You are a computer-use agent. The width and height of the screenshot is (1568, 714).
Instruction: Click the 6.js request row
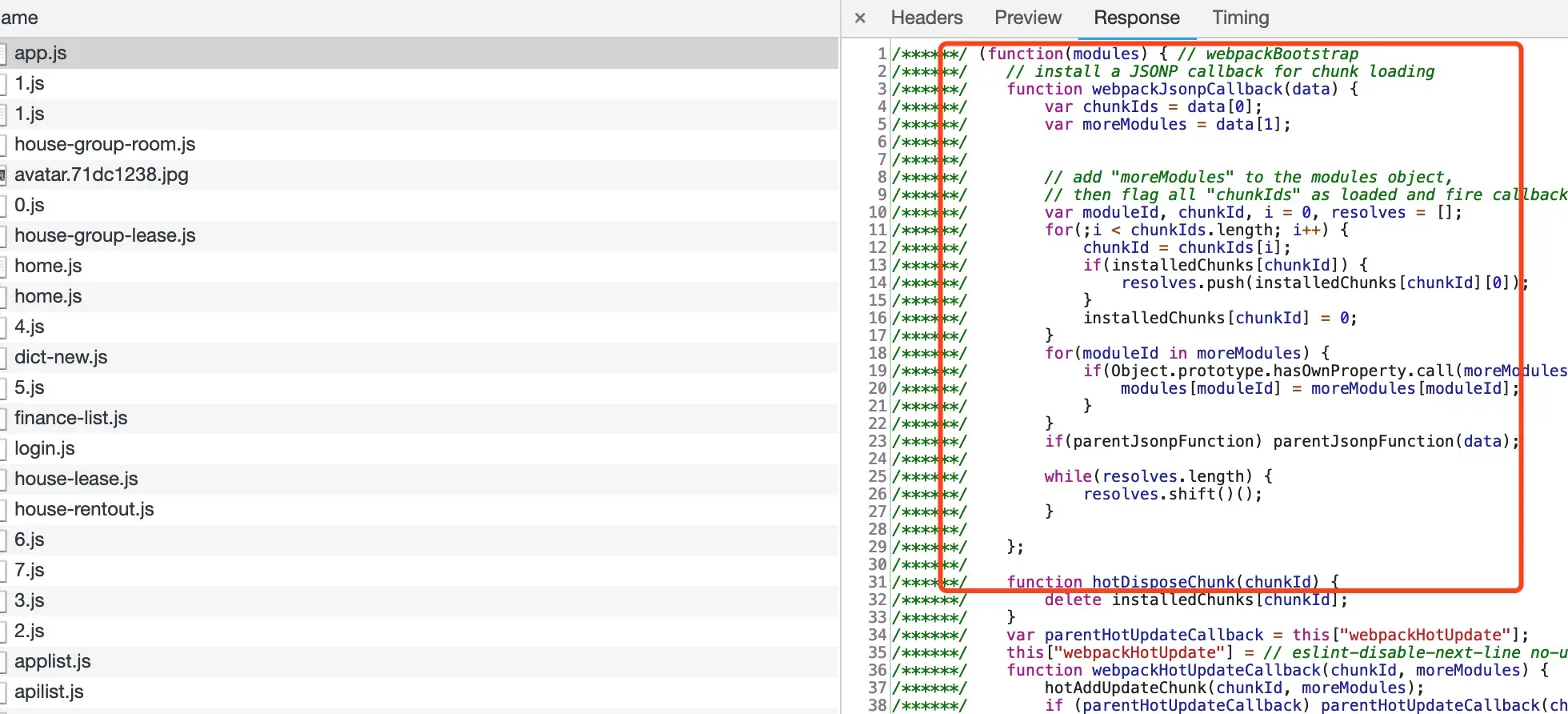pyautogui.click(x=419, y=540)
